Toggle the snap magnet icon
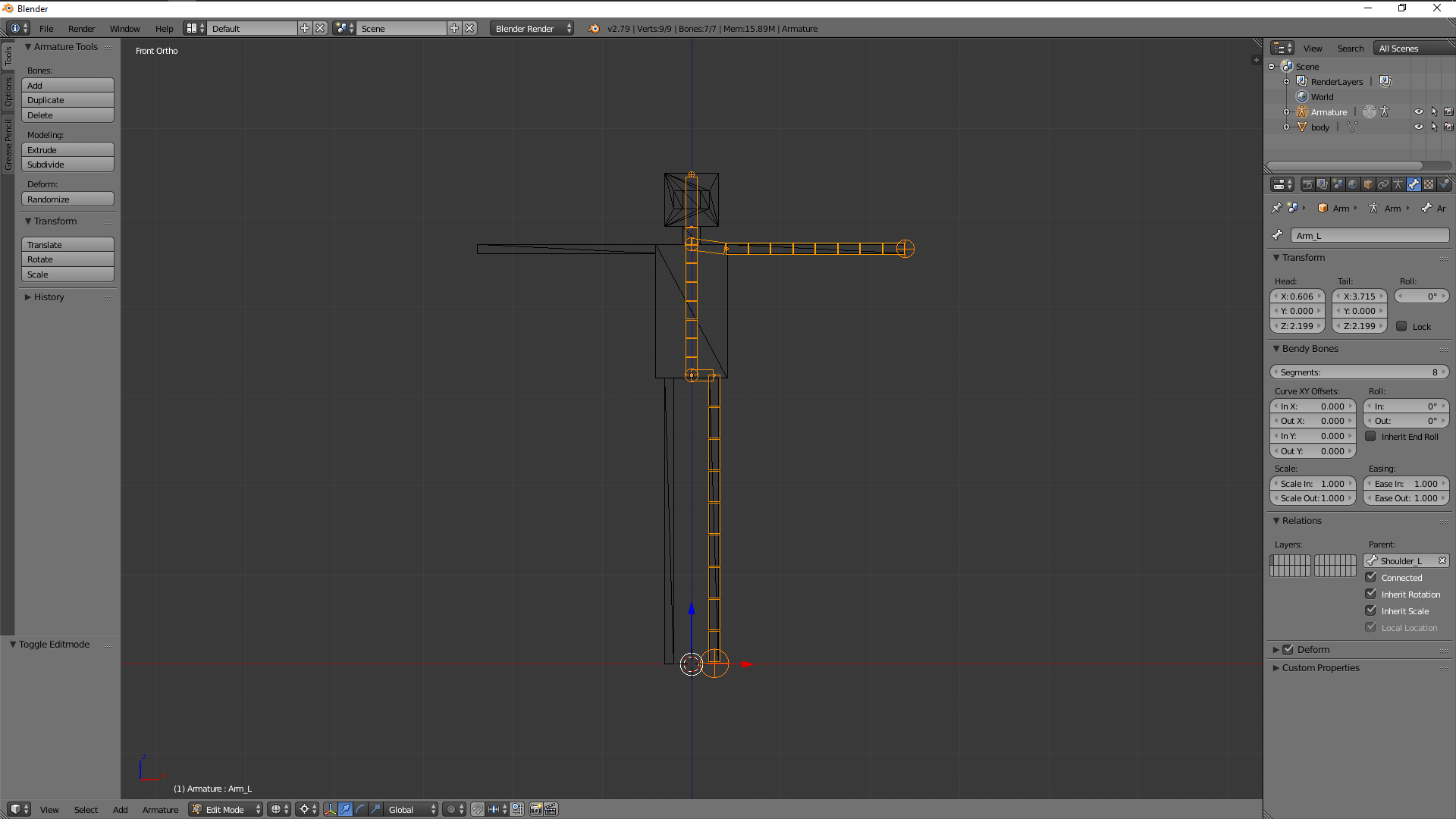Screen dimensions: 1456x819 (x=477, y=809)
